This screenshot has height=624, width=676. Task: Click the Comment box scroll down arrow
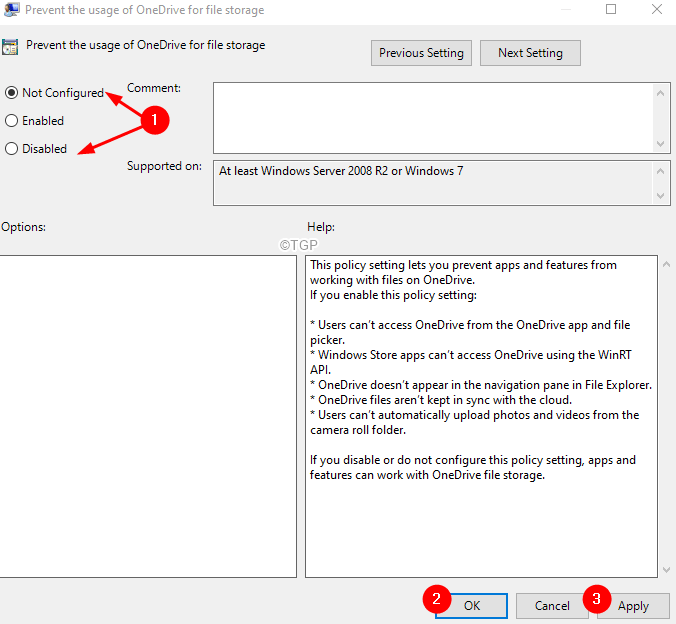(x=660, y=144)
